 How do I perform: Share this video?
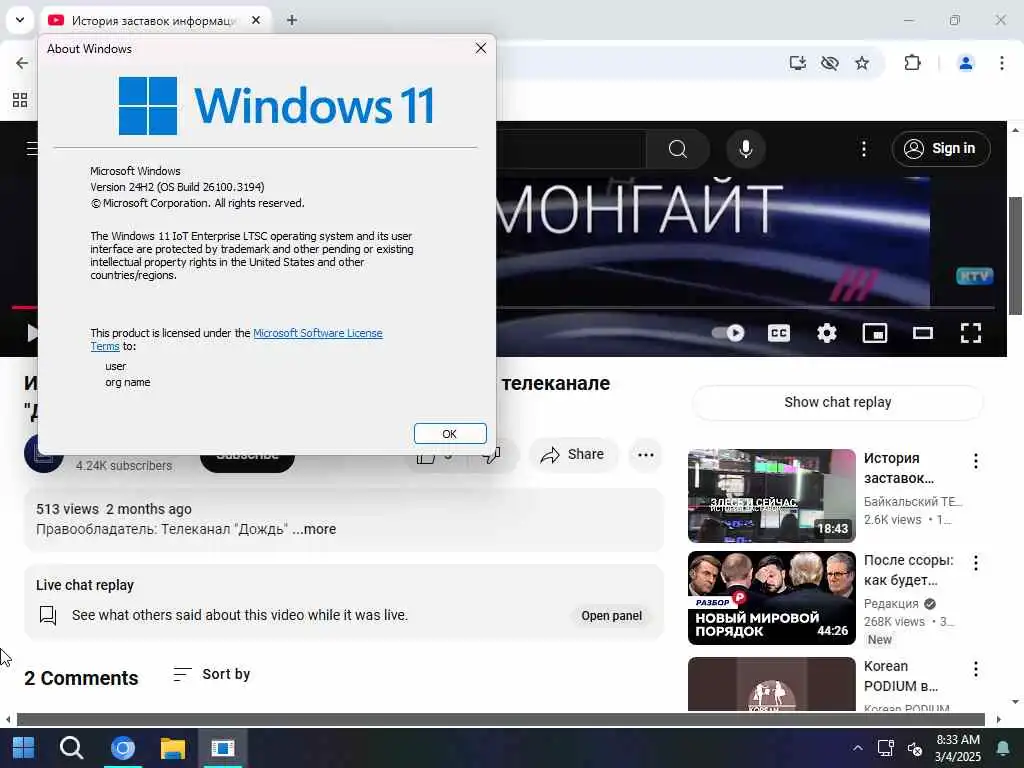pyautogui.click(x=573, y=455)
